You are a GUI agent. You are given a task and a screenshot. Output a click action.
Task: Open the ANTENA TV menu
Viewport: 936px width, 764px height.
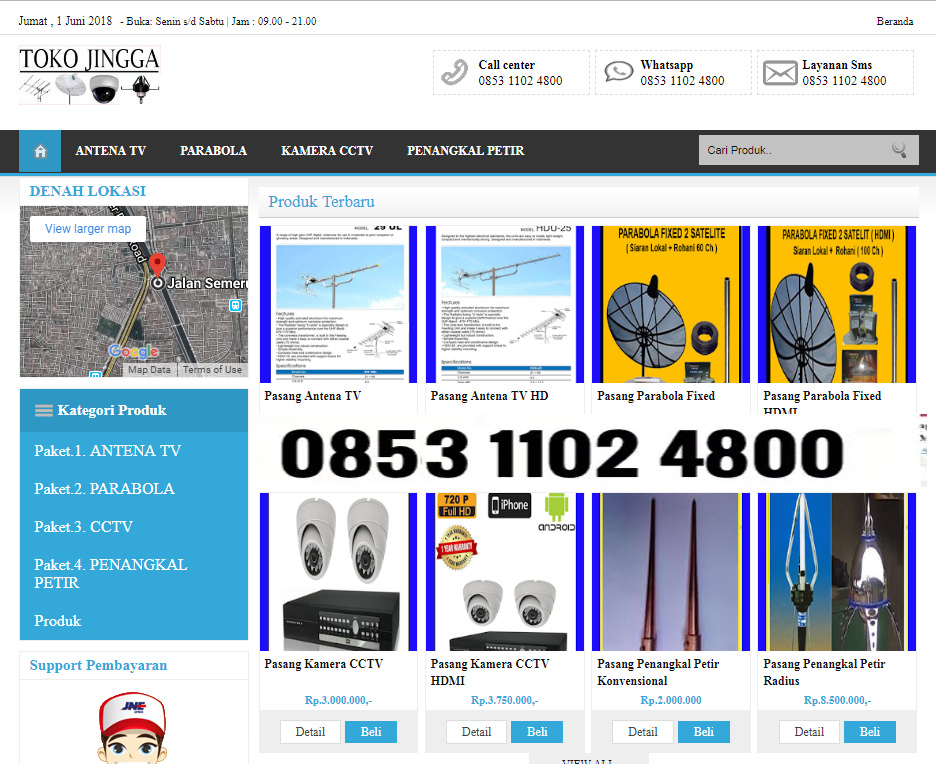pyautogui.click(x=111, y=151)
